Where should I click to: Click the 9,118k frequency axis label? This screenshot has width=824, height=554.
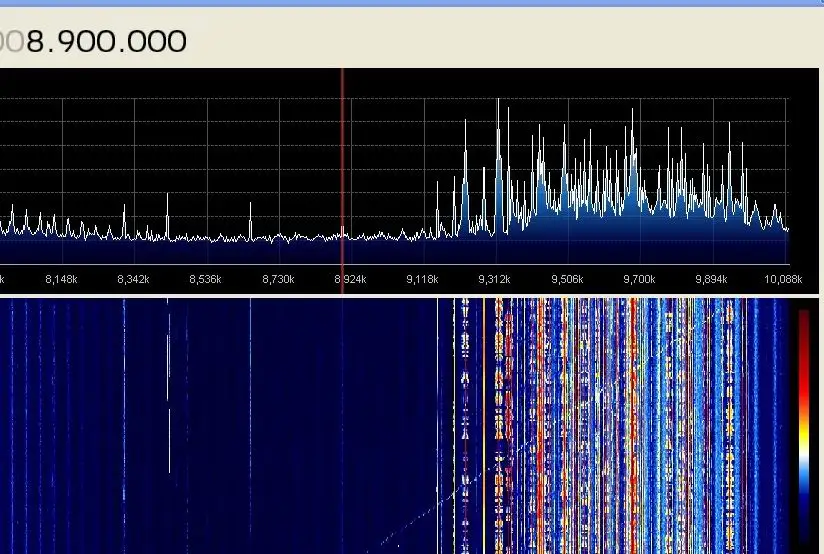[x=422, y=279]
